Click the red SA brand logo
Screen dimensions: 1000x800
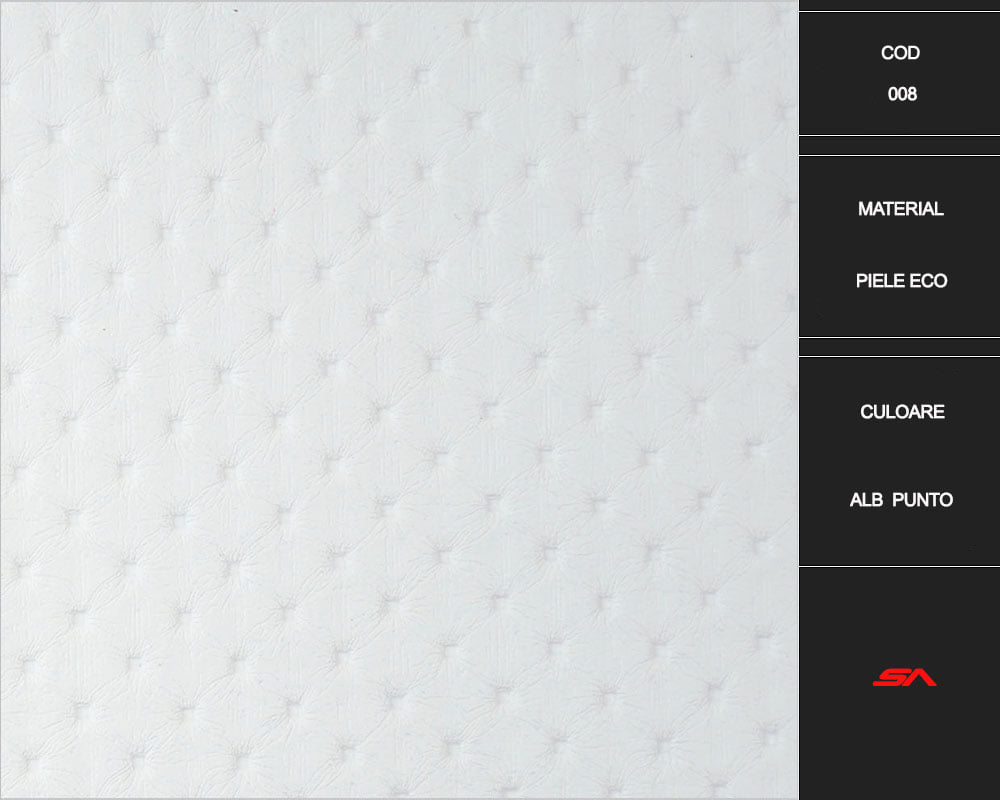pyautogui.click(x=904, y=677)
